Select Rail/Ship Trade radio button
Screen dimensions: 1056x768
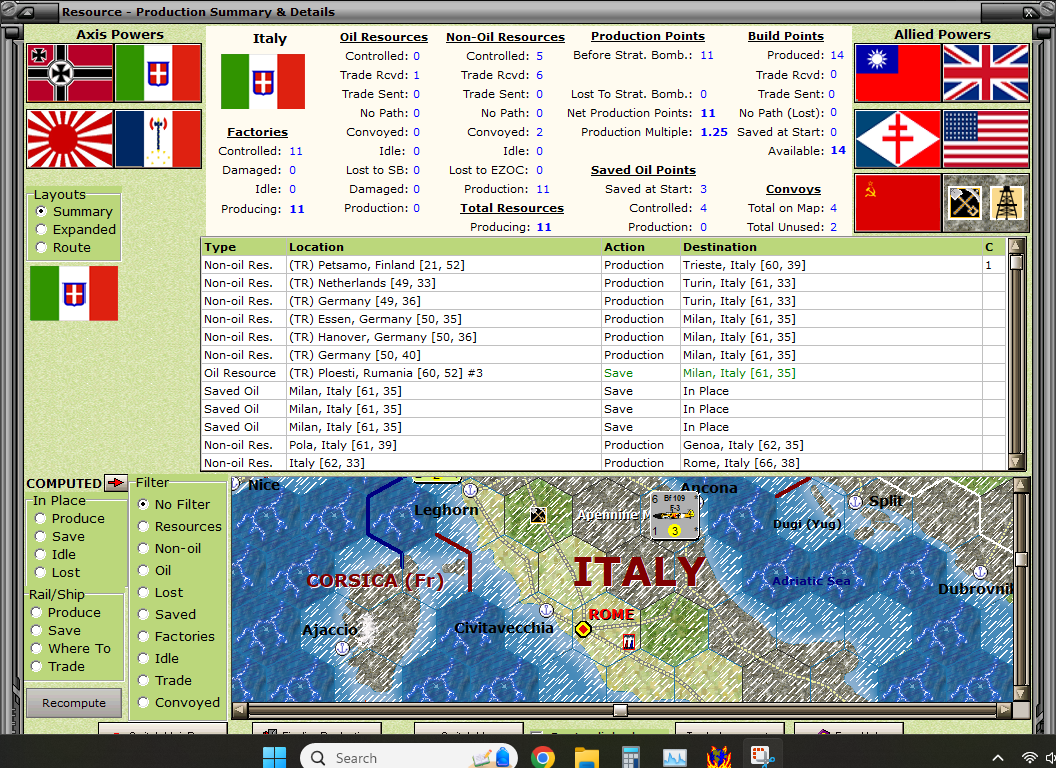coord(36,666)
